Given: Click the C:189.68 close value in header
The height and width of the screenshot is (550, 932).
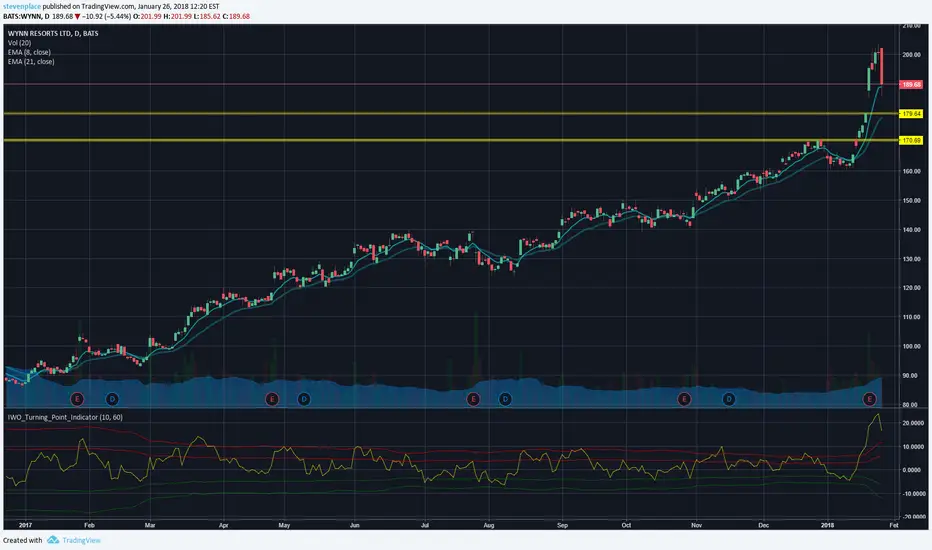Looking at the screenshot, I should 236,16.
